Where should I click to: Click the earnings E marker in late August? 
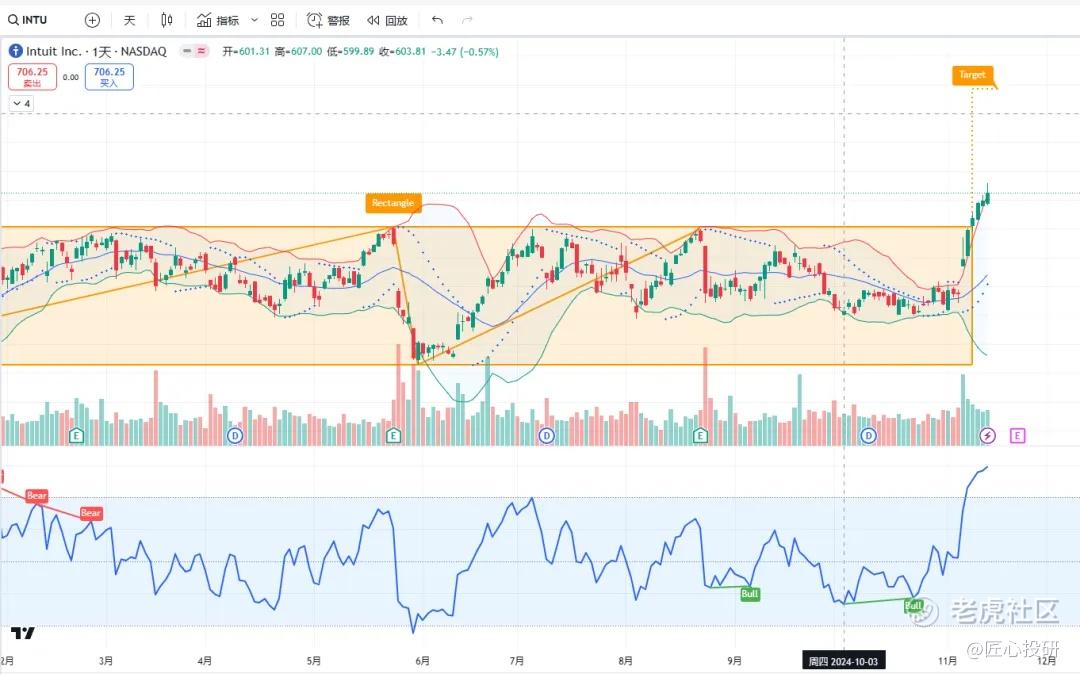700,435
